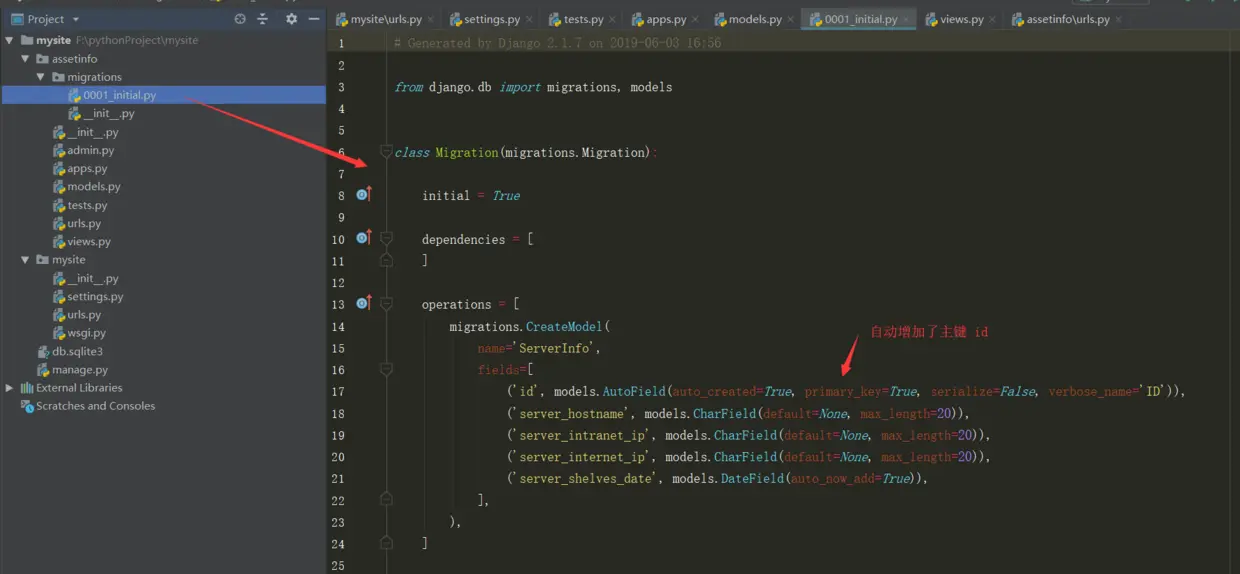Fold the Migration class at line 6
The height and width of the screenshot is (574, 1240).
coord(386,152)
